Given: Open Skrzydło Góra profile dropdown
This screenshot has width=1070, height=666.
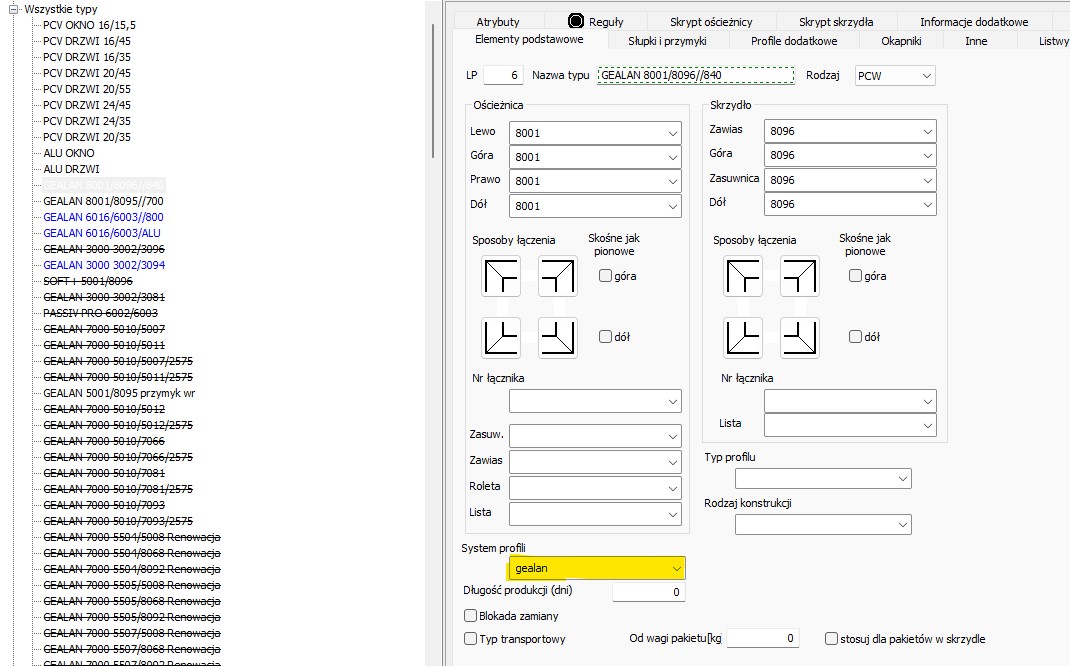Looking at the screenshot, I should point(850,155).
